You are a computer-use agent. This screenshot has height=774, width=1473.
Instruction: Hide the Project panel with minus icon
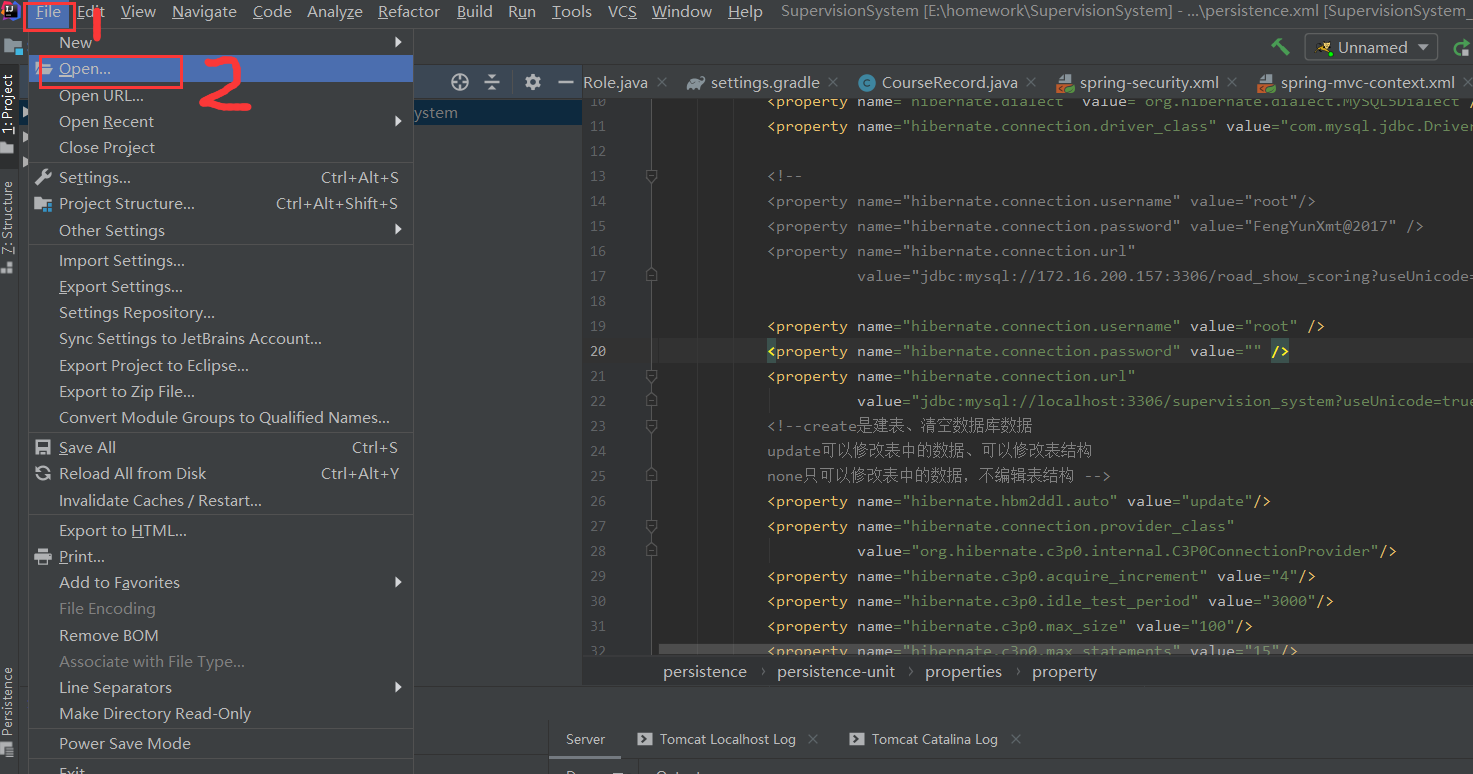pyautogui.click(x=566, y=82)
